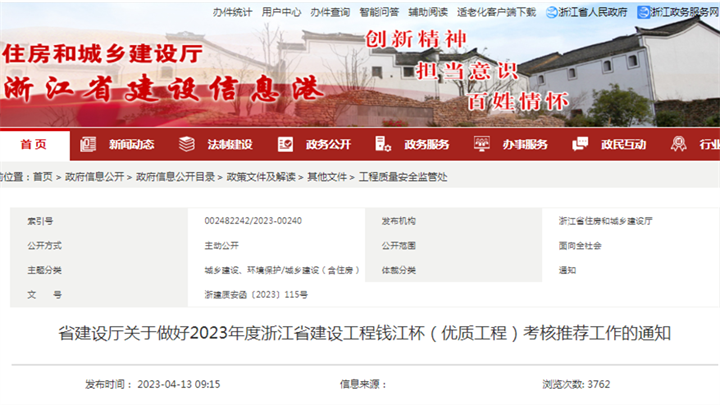Click the 行业 badge icon at right

tap(679, 144)
